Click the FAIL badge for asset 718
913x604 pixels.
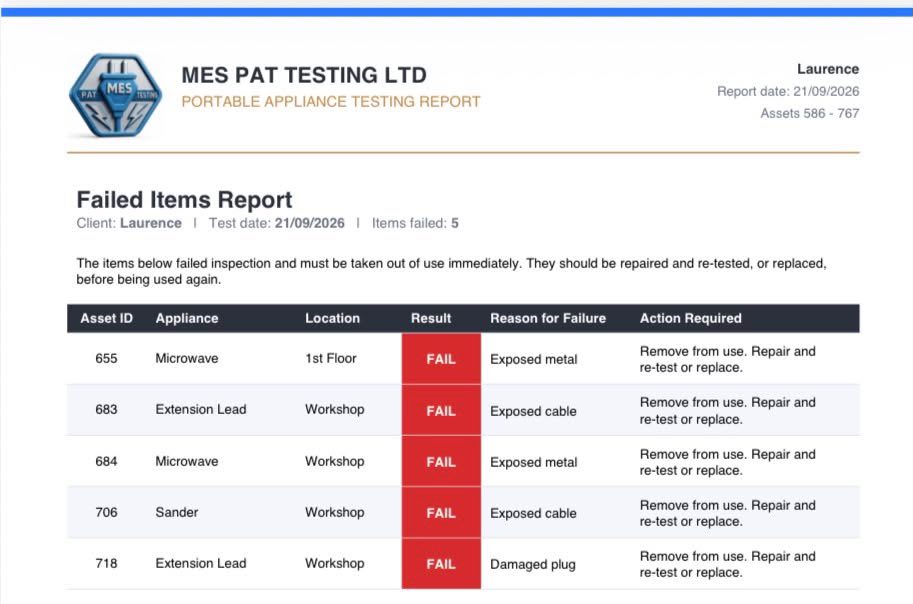(441, 564)
